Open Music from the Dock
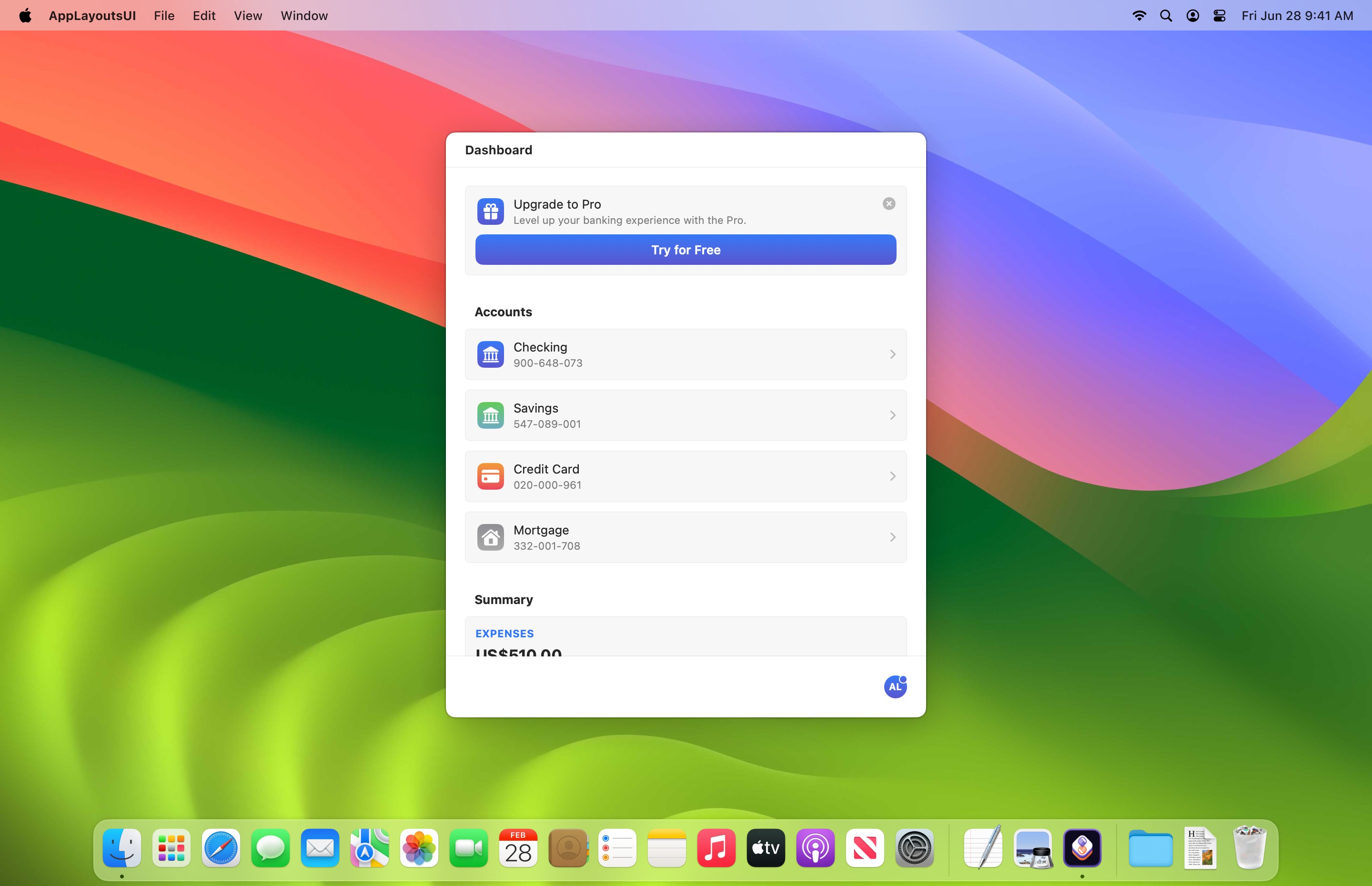1372x886 pixels. pyautogui.click(x=716, y=847)
